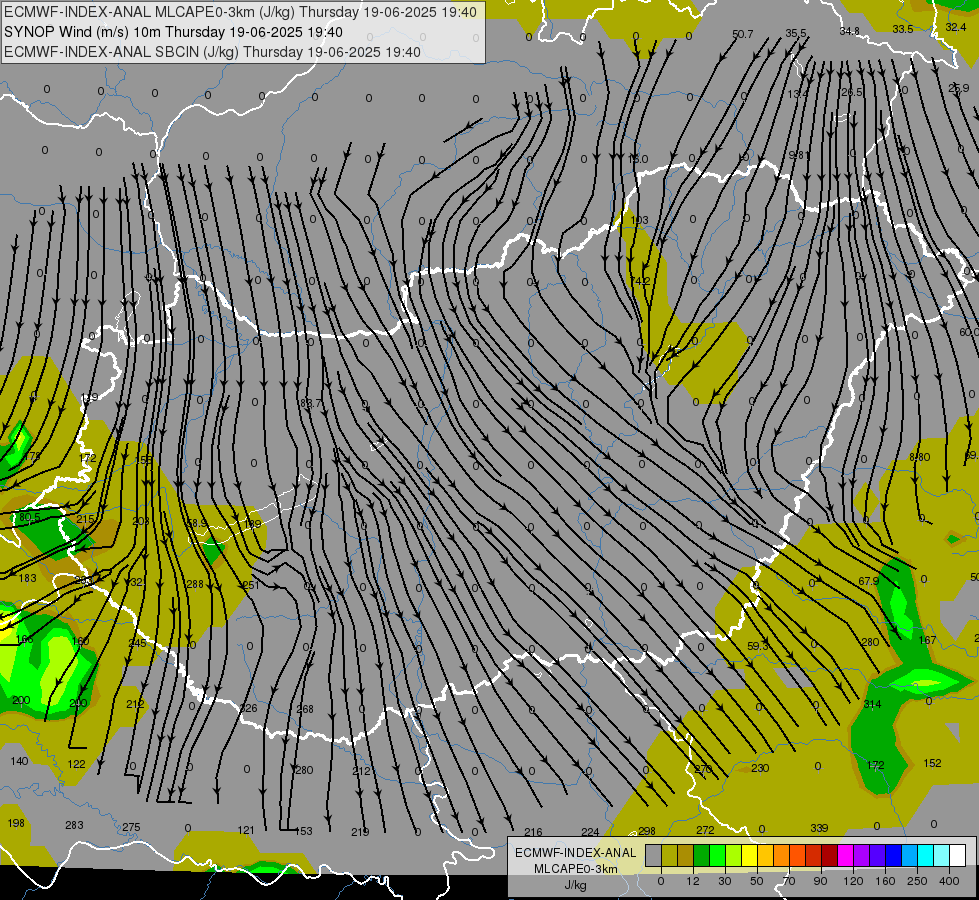Click the map value '152'
Viewport: 979px width, 900px height.
pyautogui.click(x=932, y=763)
